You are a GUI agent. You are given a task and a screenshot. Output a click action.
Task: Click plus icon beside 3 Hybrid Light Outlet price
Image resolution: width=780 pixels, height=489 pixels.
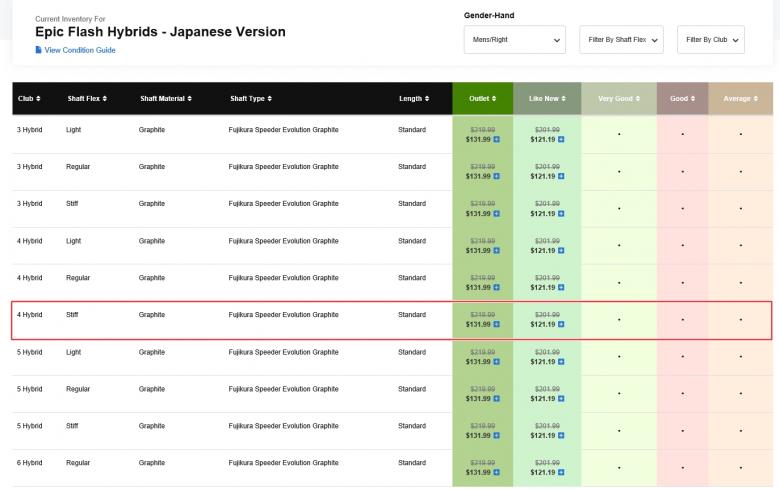(x=497, y=139)
